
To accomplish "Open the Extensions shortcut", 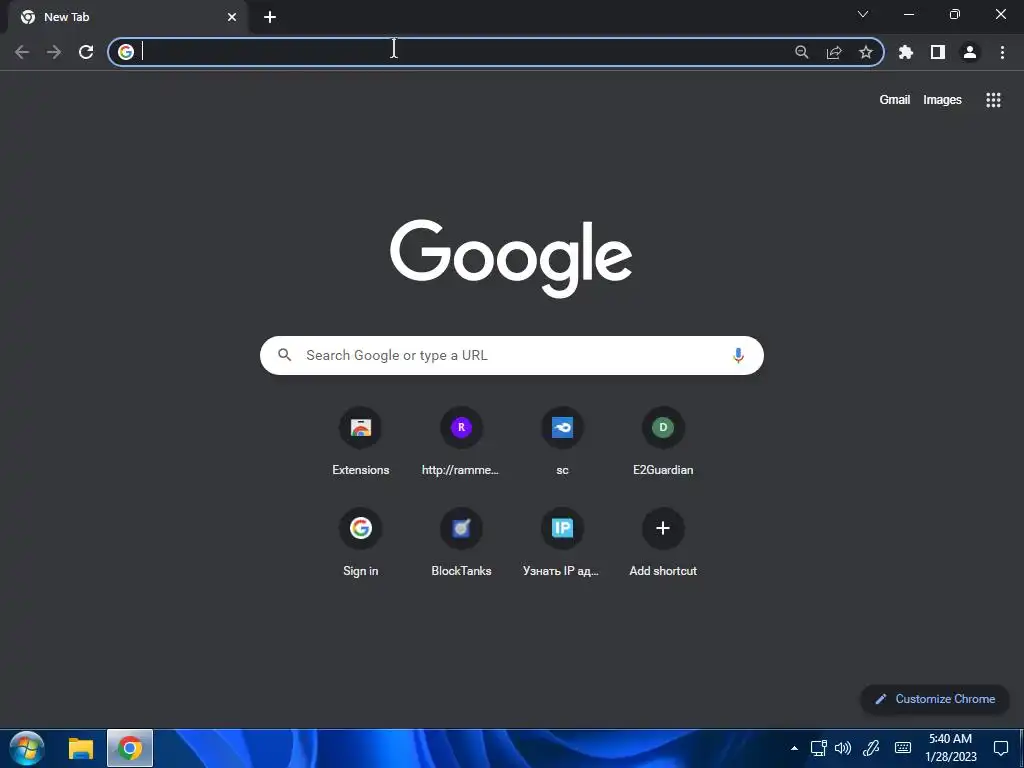I will click(x=360, y=442).
